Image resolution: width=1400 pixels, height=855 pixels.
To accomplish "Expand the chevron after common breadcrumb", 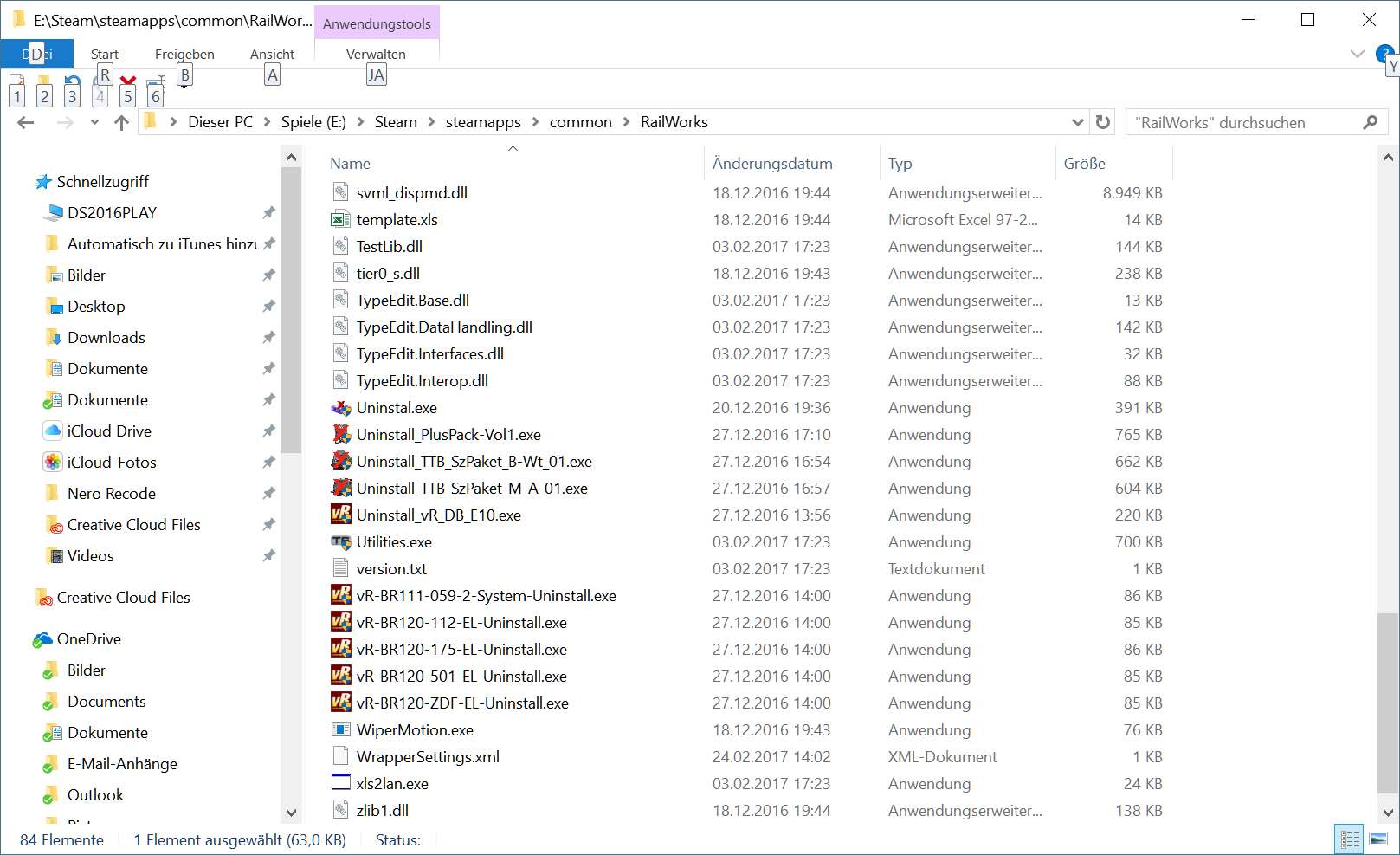I will pos(626,122).
